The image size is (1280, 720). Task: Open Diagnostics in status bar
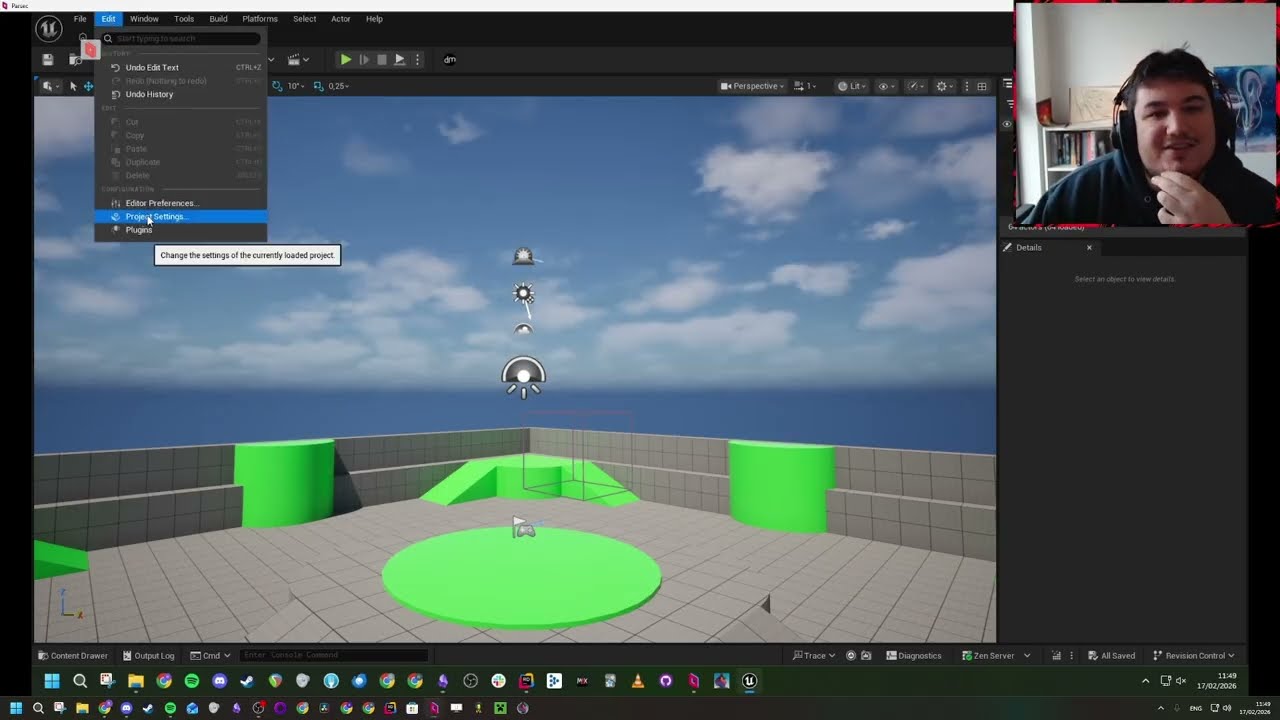[x=914, y=656]
